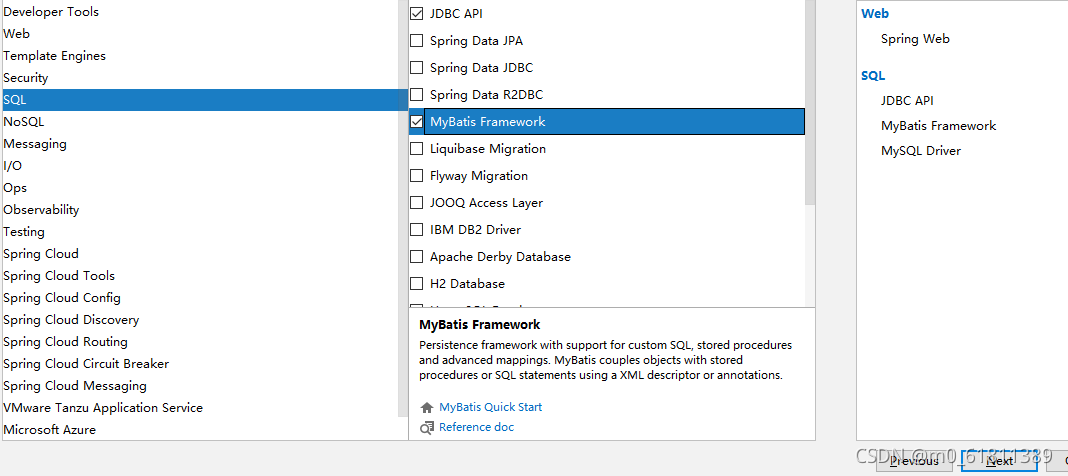Click the reference doc icon
The image size is (1068, 476).
427,428
